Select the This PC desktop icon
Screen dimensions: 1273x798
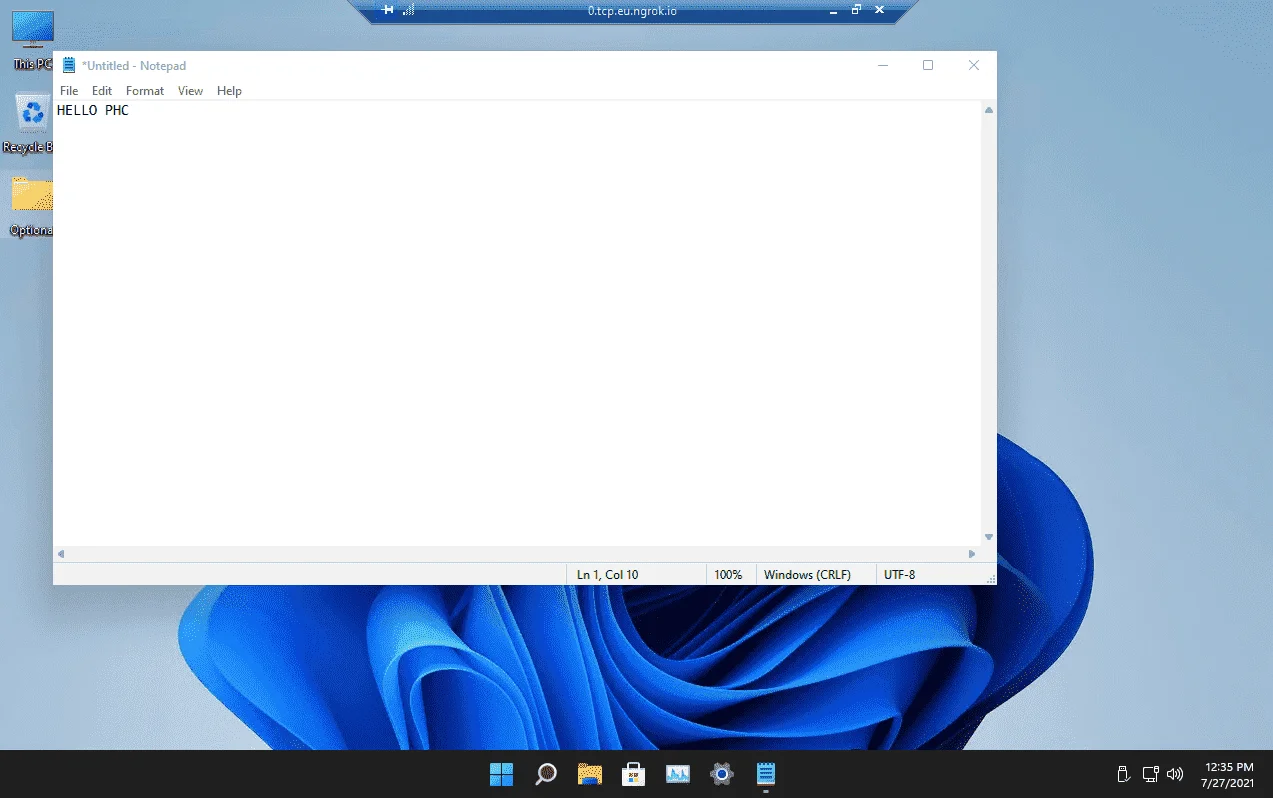(33, 40)
